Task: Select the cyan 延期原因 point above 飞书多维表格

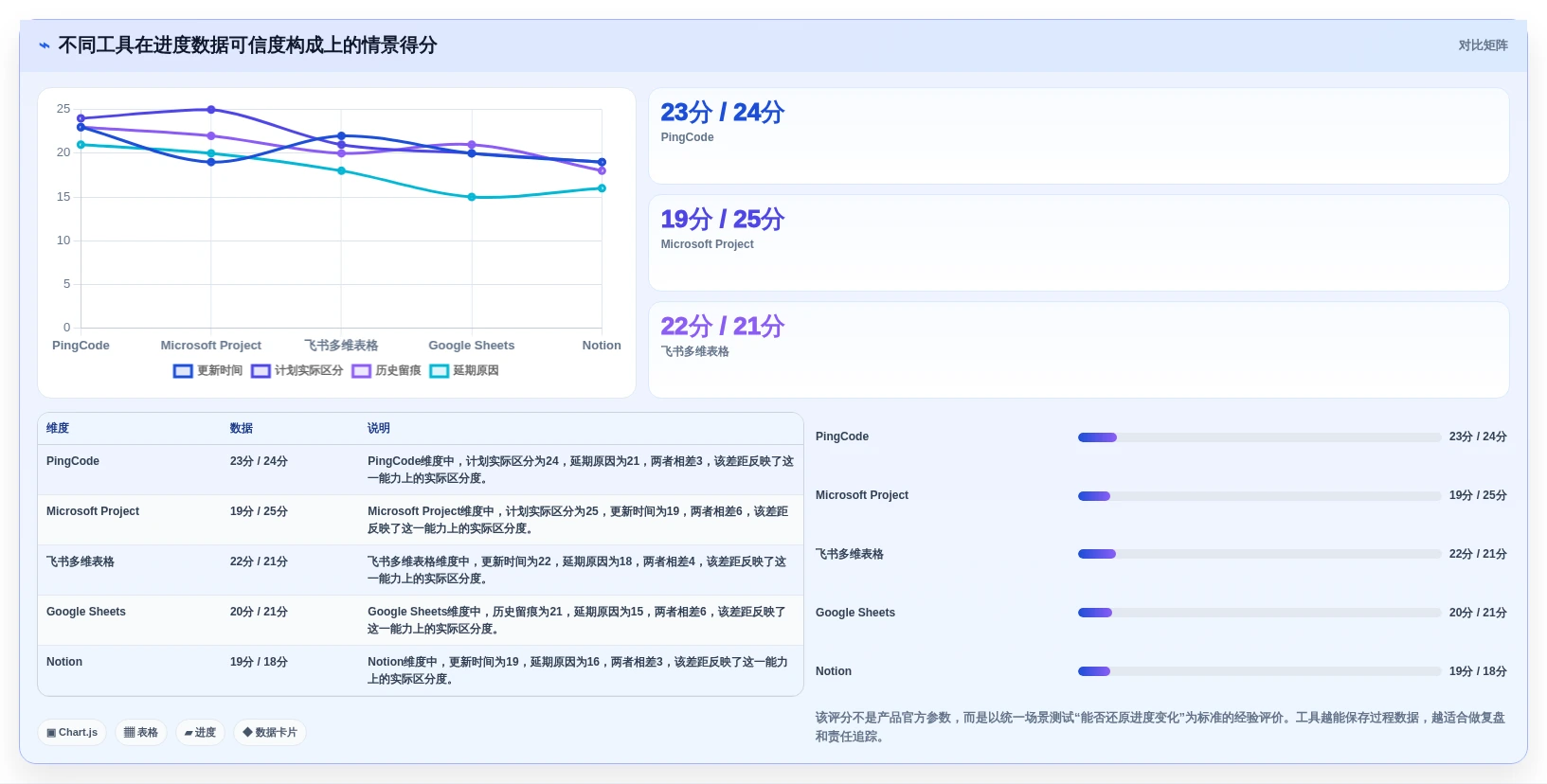Action: (342, 170)
